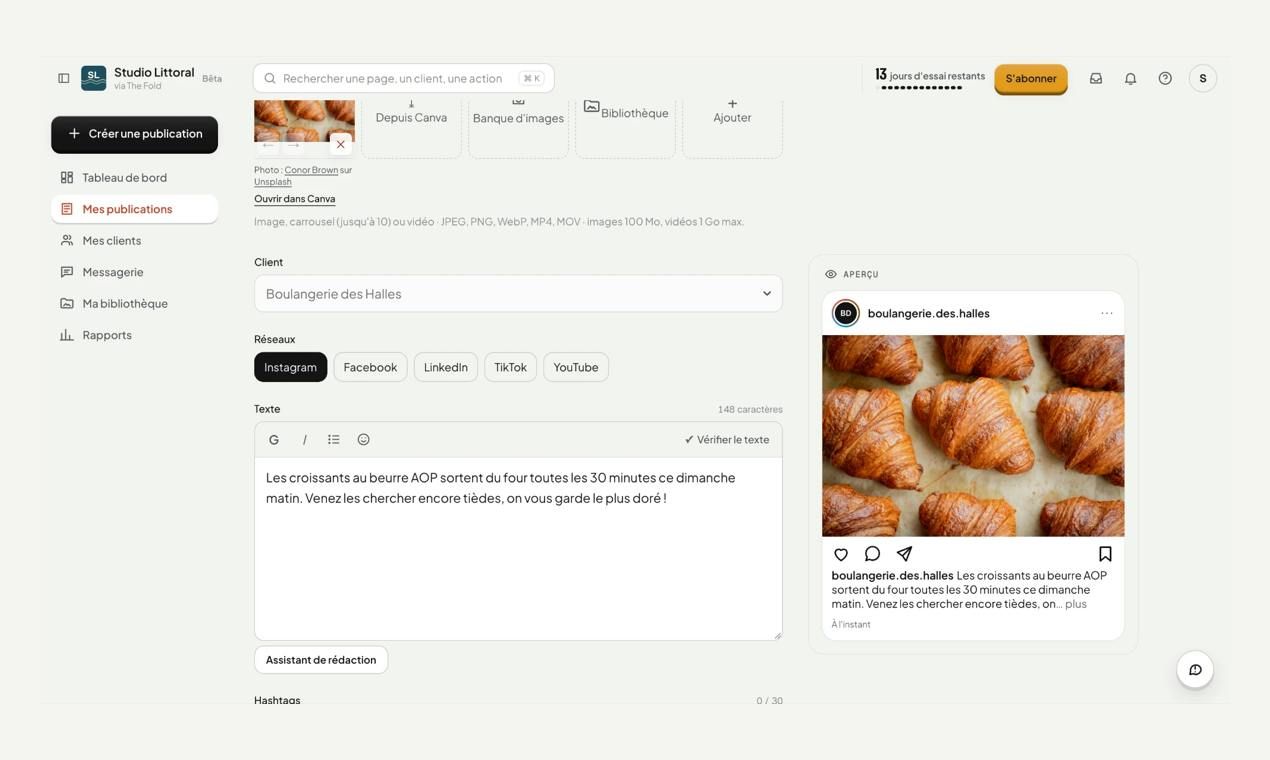This screenshot has height=760, width=1270.
Task: Open the Unsplash link
Action: (x=273, y=182)
